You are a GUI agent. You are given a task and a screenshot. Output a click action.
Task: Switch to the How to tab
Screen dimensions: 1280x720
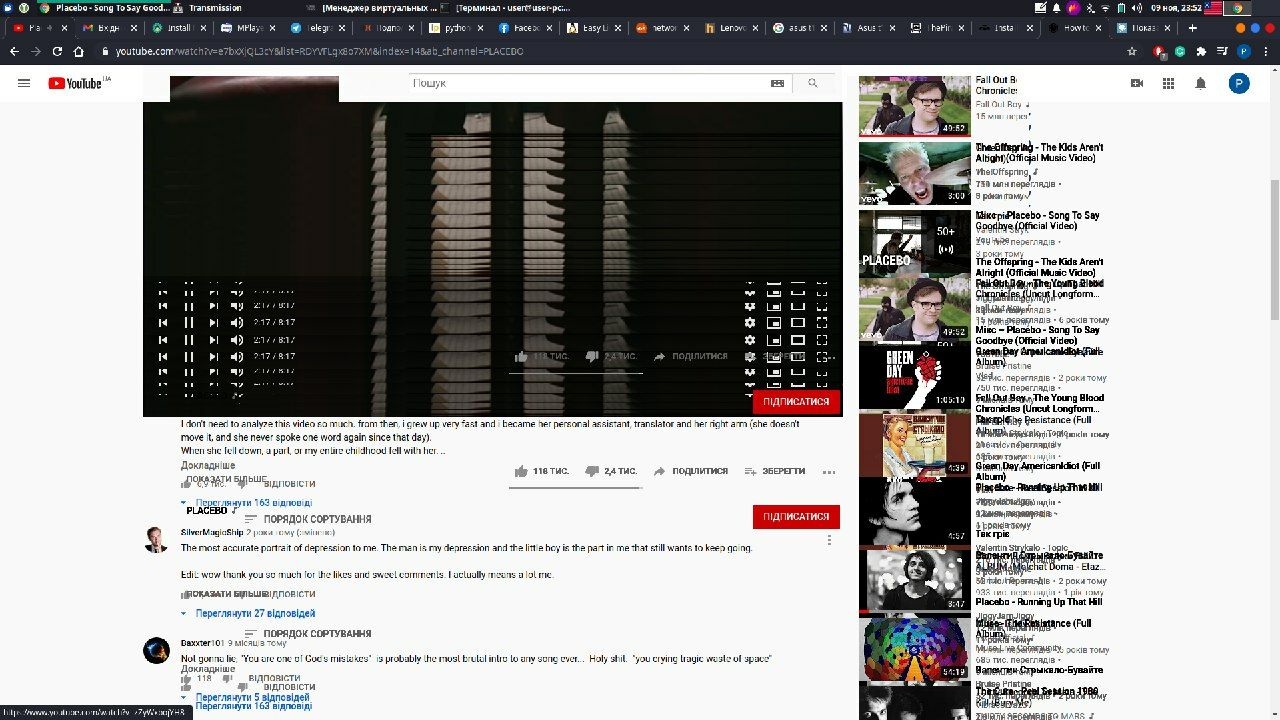point(1075,28)
